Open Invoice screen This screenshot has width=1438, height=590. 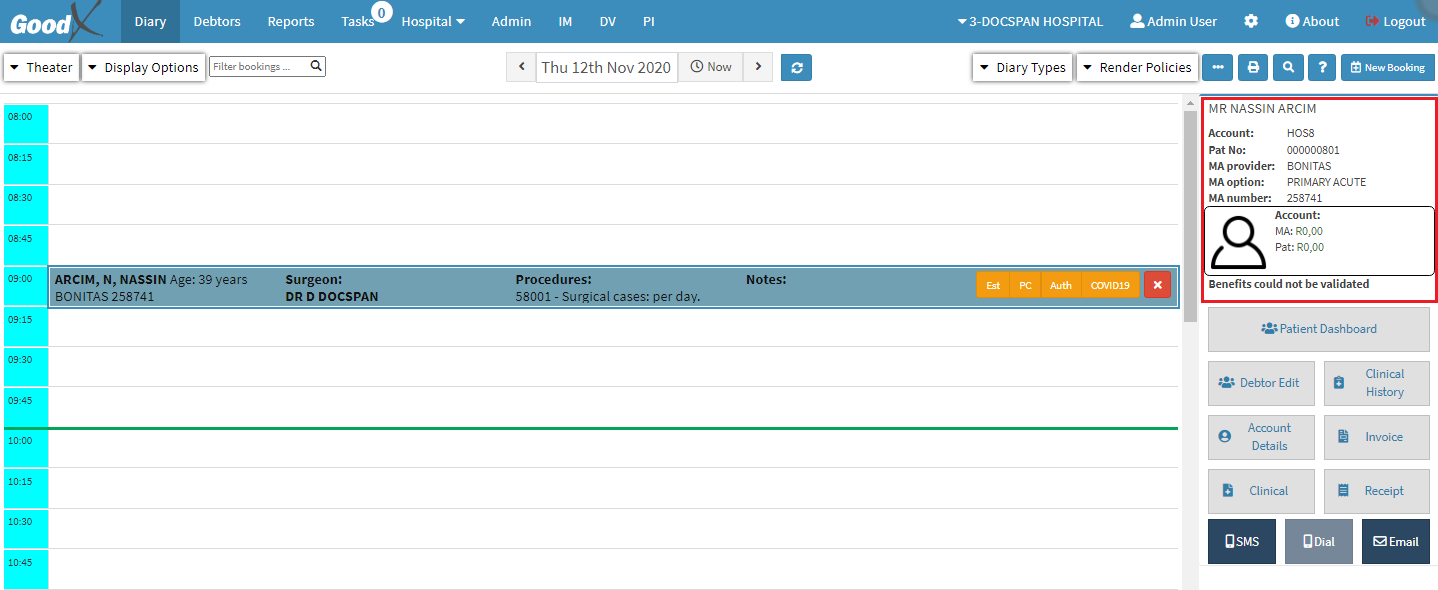1376,437
